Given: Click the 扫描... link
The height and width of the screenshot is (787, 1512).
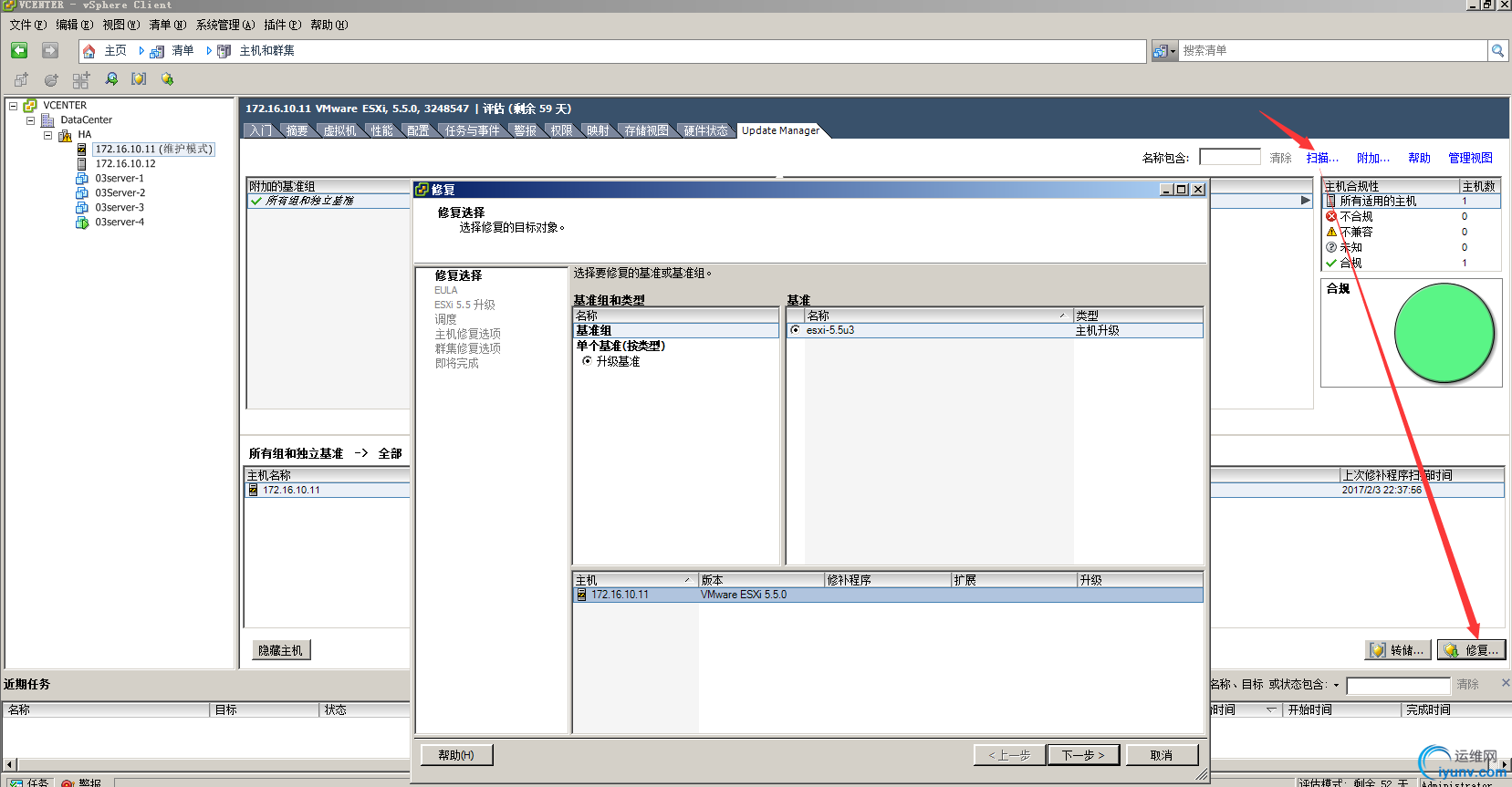Looking at the screenshot, I should (x=1322, y=158).
